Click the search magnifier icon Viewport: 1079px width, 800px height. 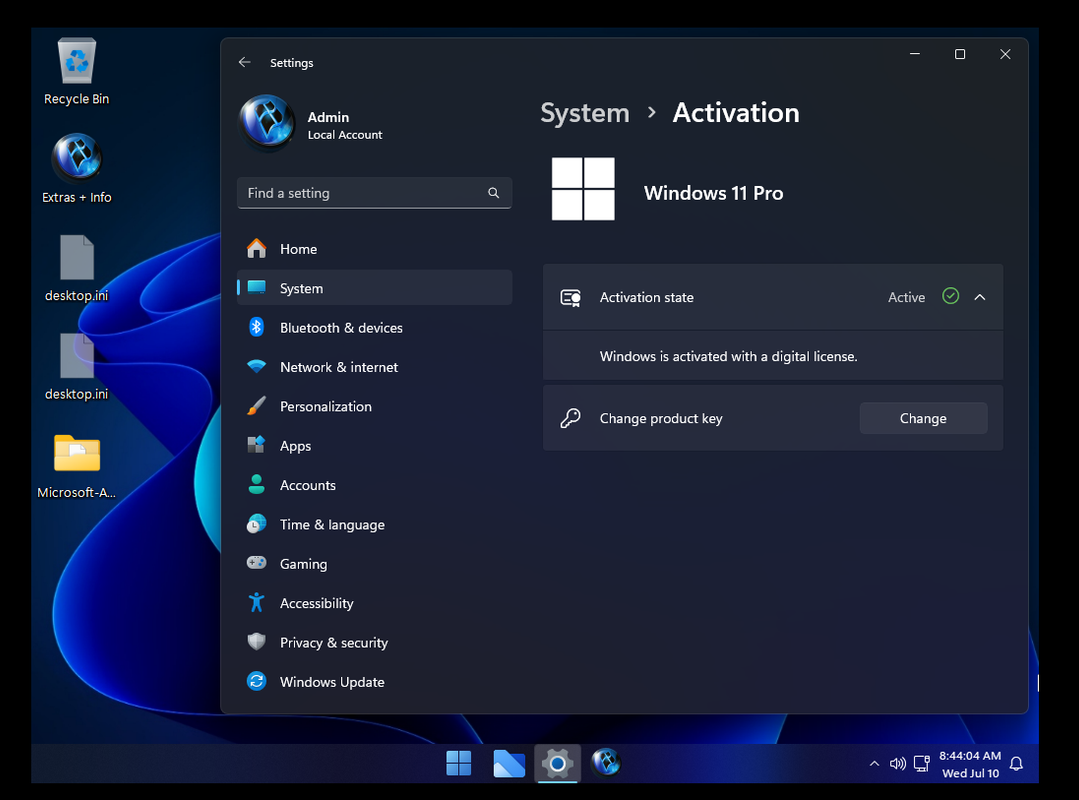click(493, 193)
